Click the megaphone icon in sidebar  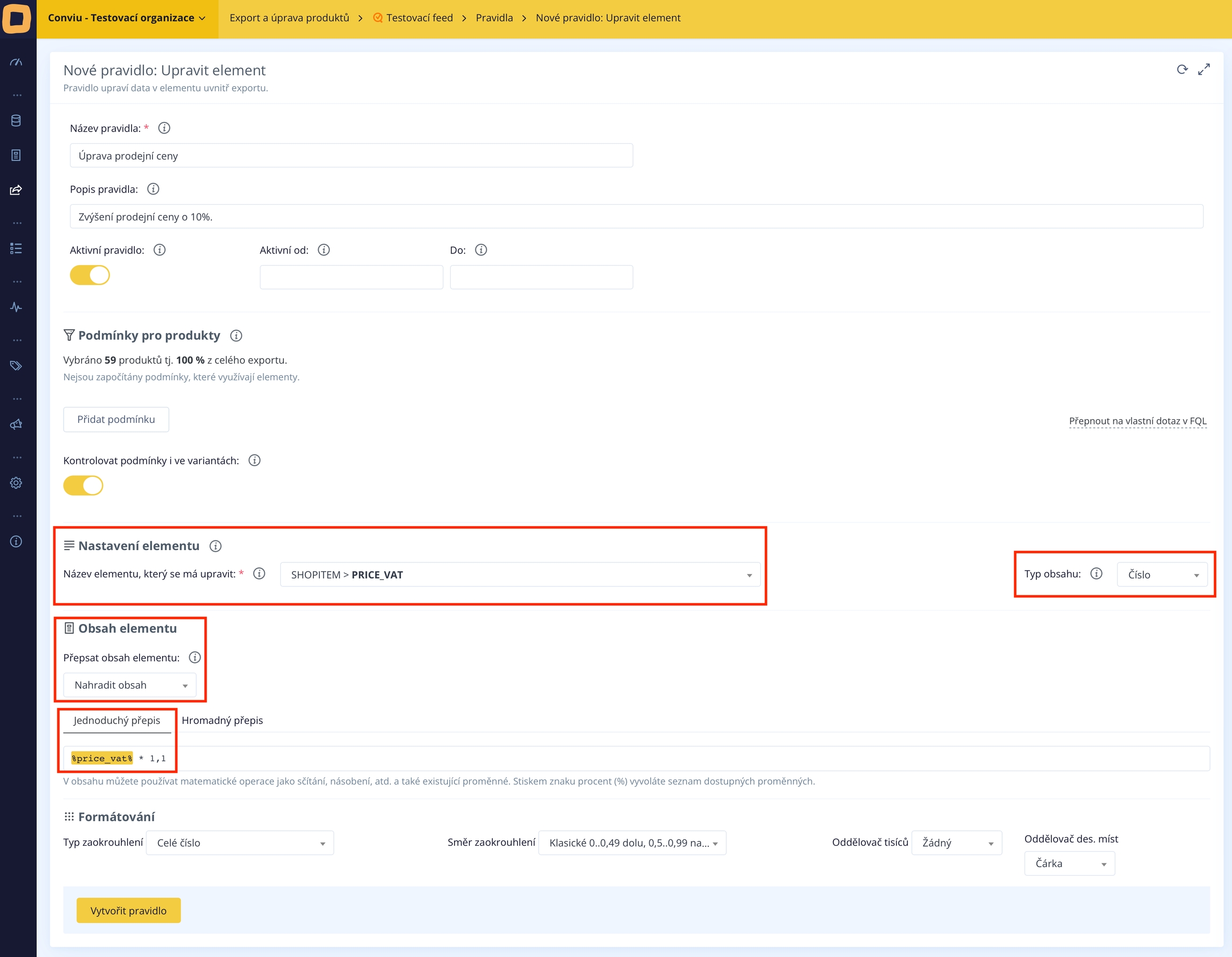17,424
